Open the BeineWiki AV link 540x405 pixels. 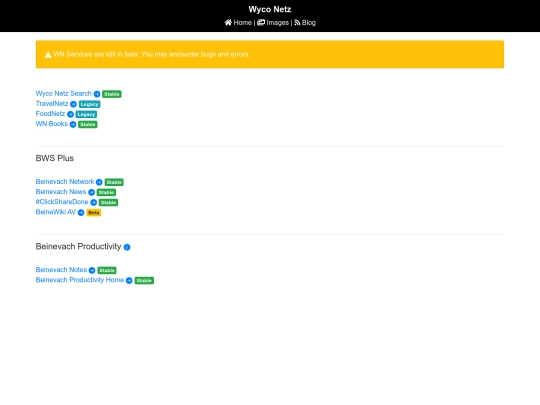point(56,212)
